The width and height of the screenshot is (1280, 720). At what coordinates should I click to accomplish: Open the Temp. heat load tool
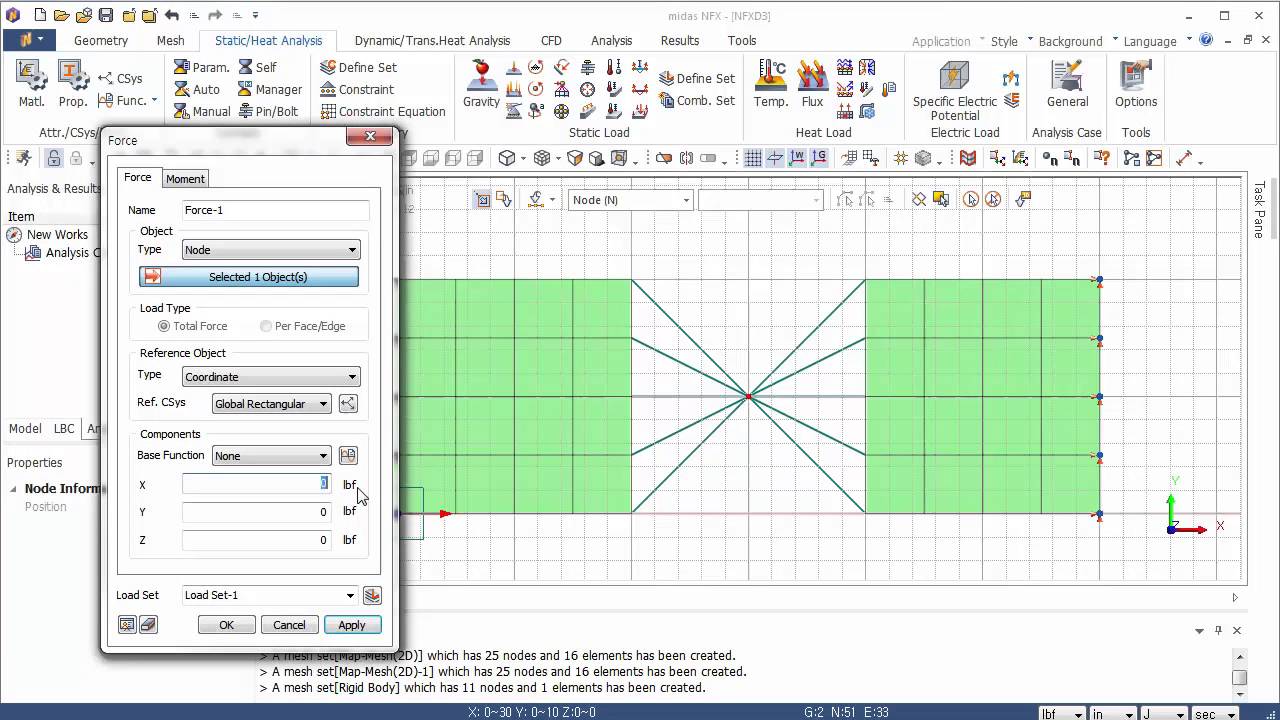(771, 84)
